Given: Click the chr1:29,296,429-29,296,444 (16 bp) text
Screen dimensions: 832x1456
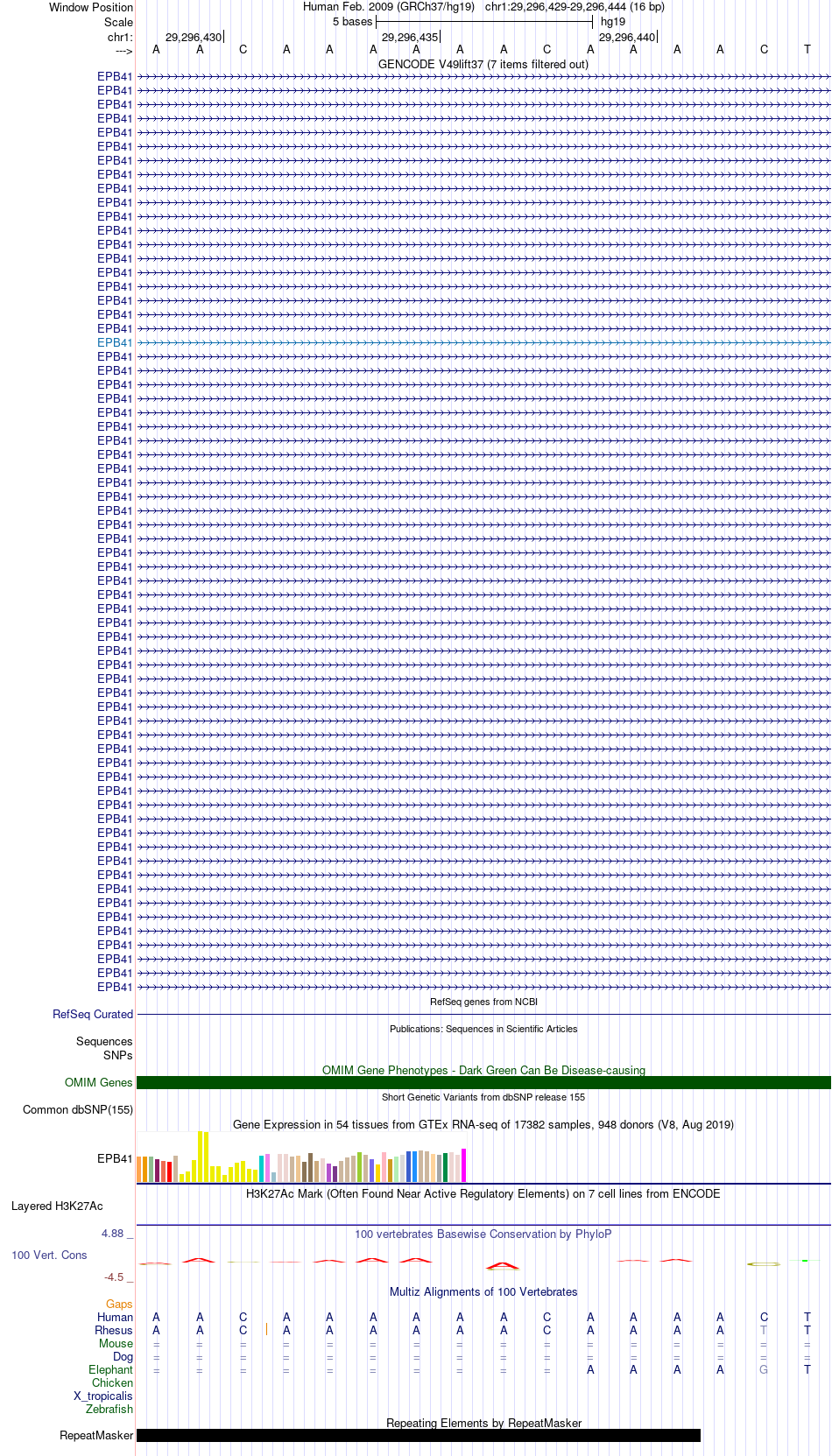Looking at the screenshot, I should click(575, 7).
